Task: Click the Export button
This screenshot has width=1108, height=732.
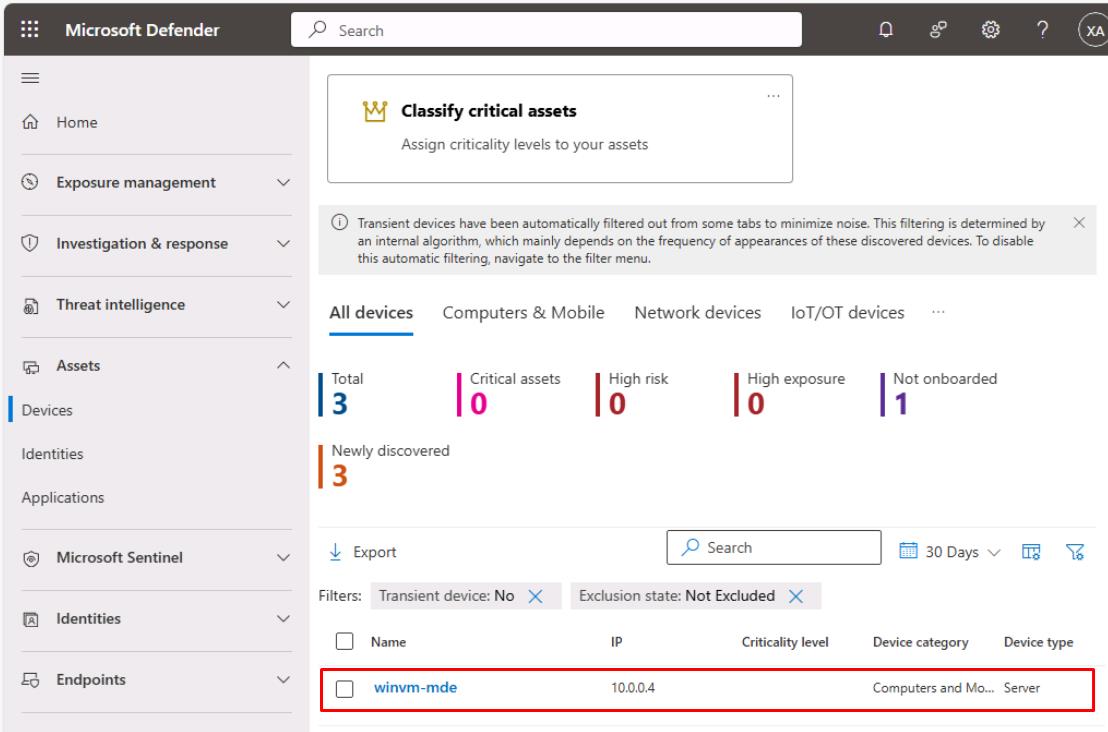Action: (x=363, y=552)
